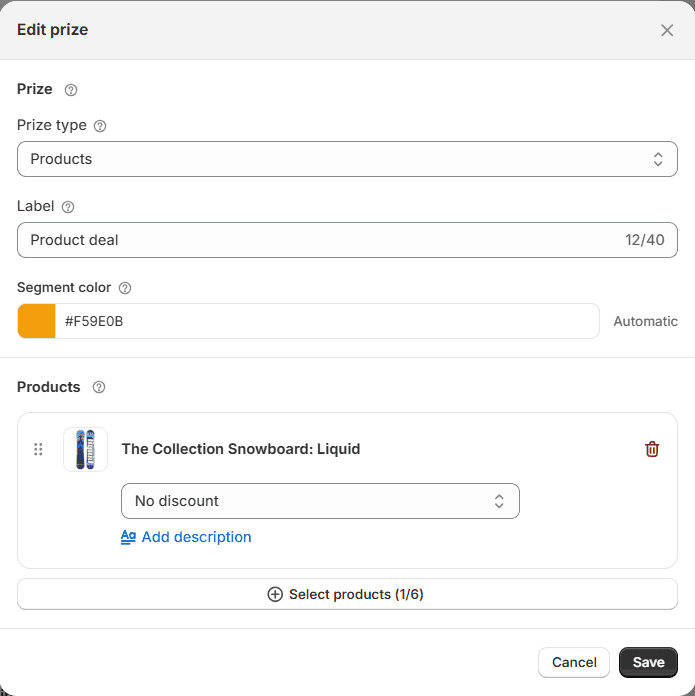Click Add description link
695x696 pixels.
coord(186,537)
